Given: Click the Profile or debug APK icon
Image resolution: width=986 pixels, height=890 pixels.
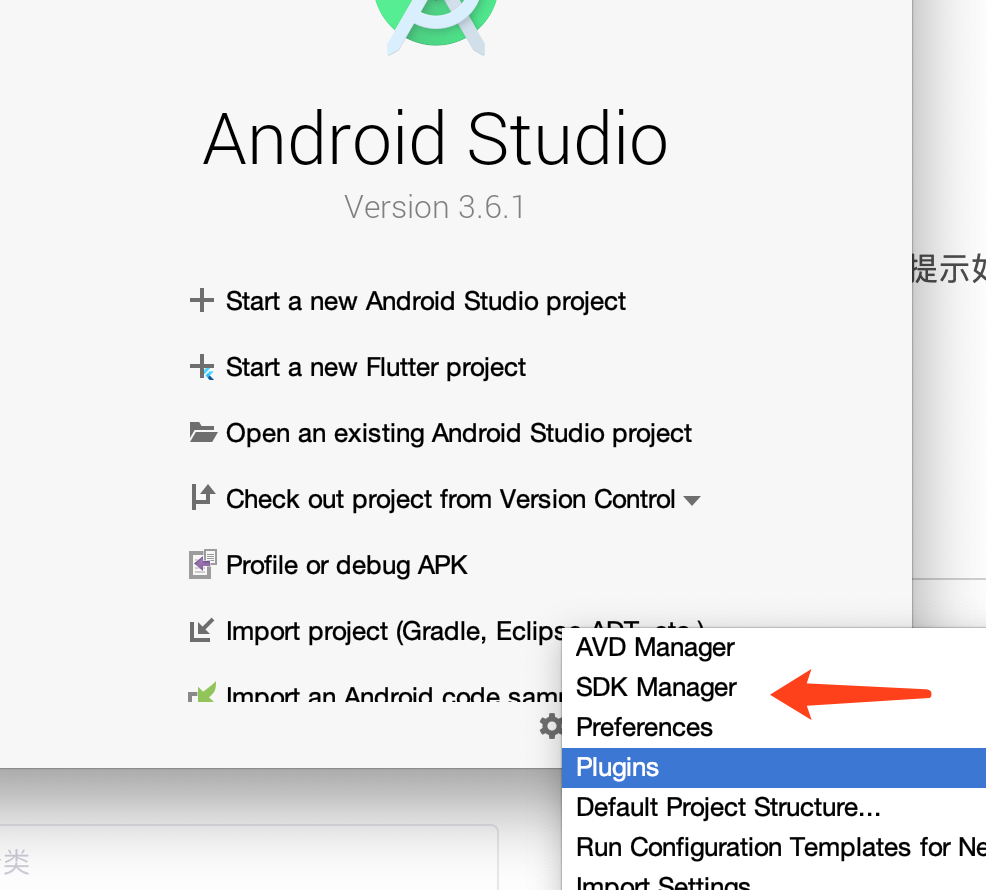Looking at the screenshot, I should click(202, 564).
